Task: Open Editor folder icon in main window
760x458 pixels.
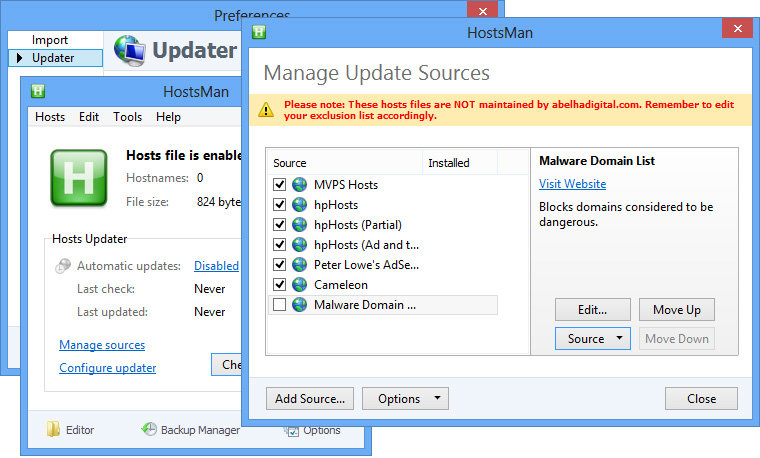Action: tap(53, 429)
